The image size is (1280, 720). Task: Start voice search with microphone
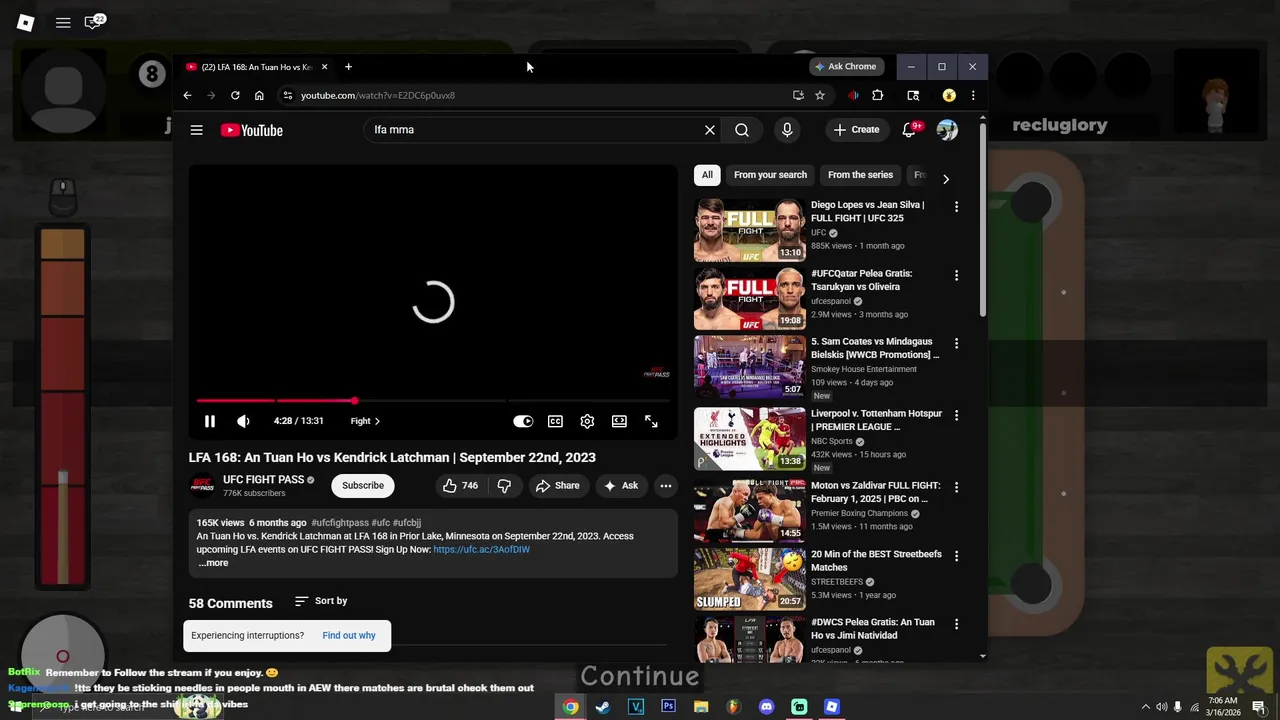coord(787,130)
